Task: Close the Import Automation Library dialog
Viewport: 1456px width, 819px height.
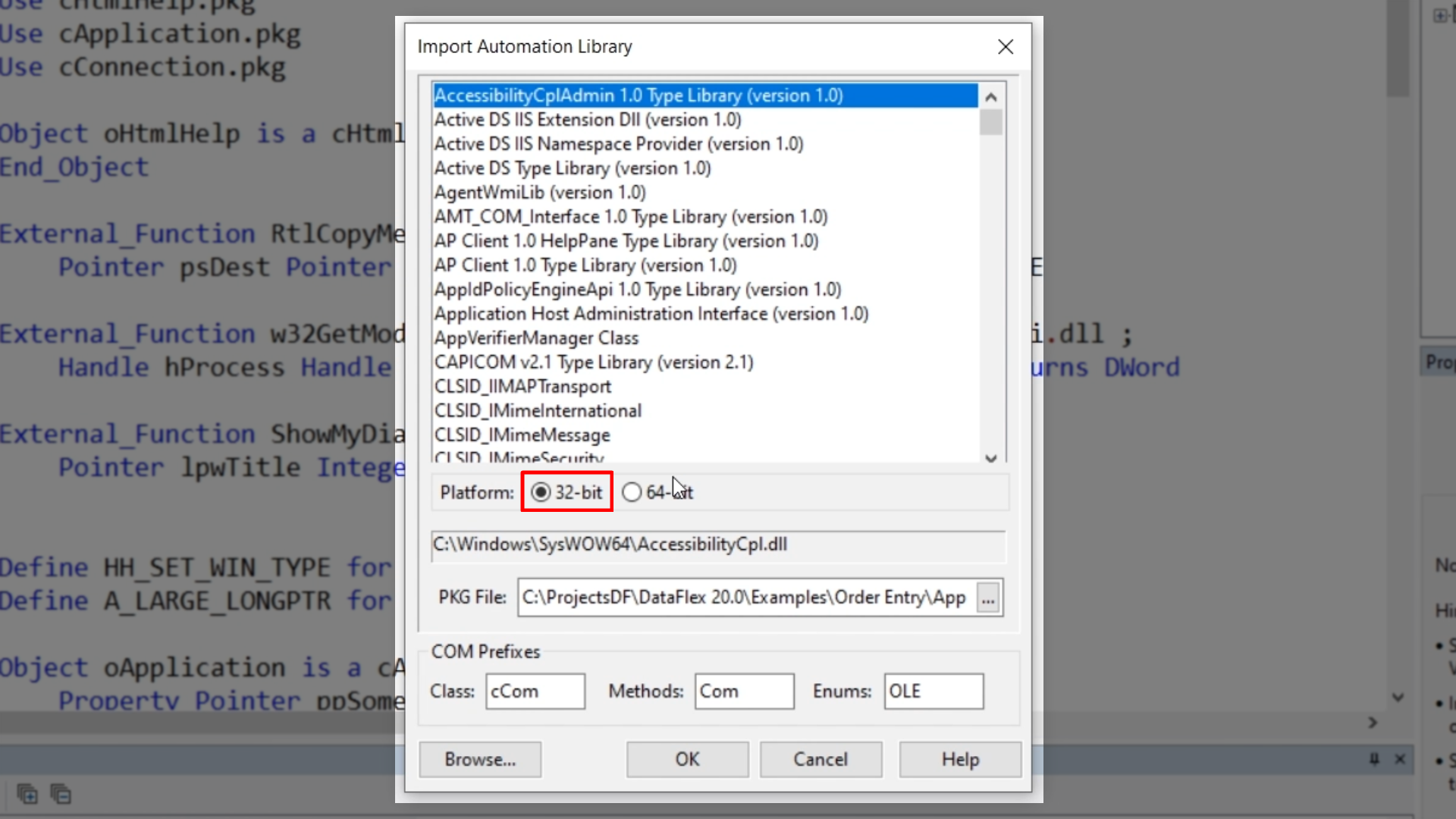Action: click(x=1006, y=47)
